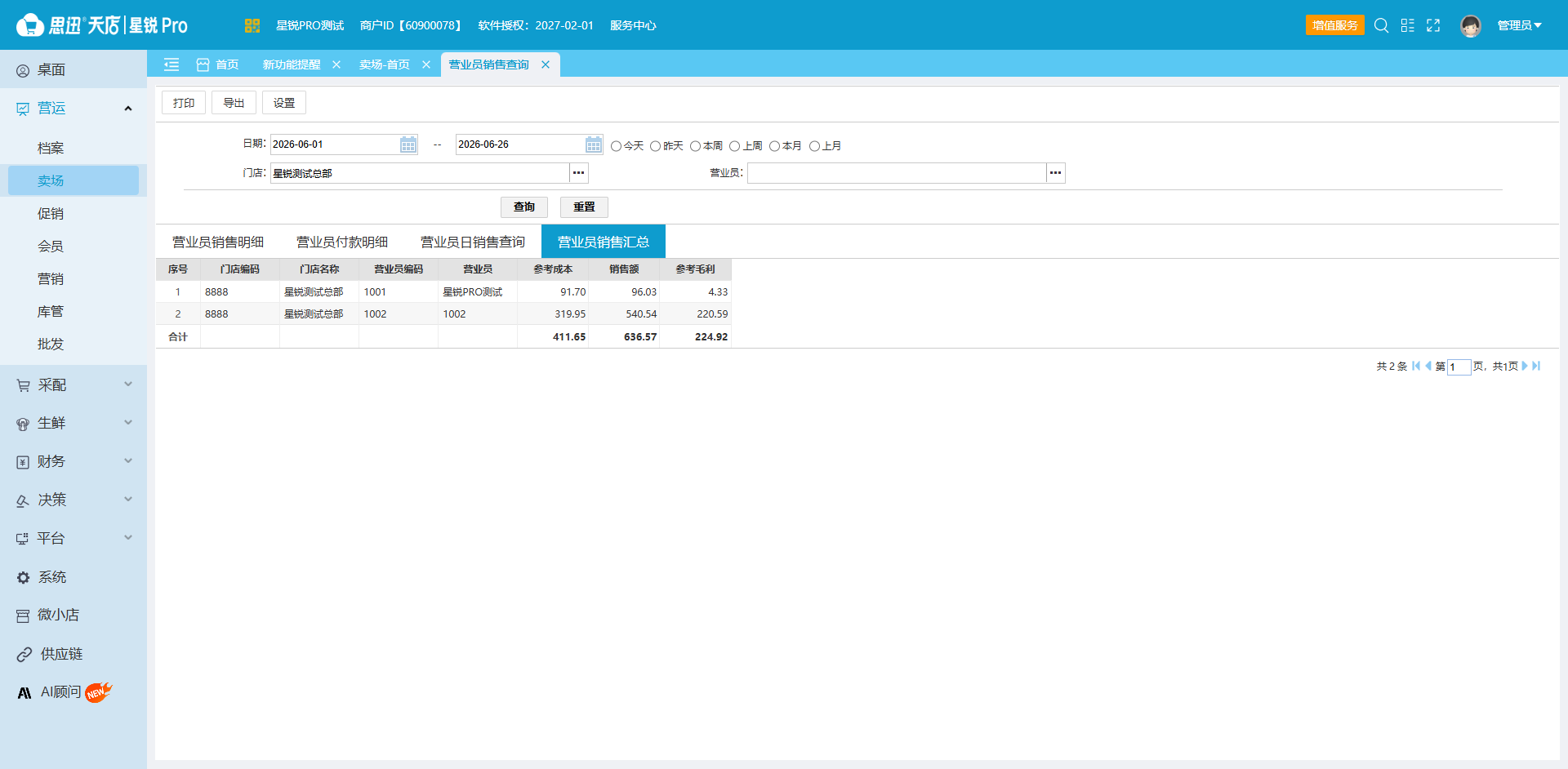This screenshot has height=769, width=1568.
Task: Expand the 财务 sidebar section
Action: (x=128, y=460)
